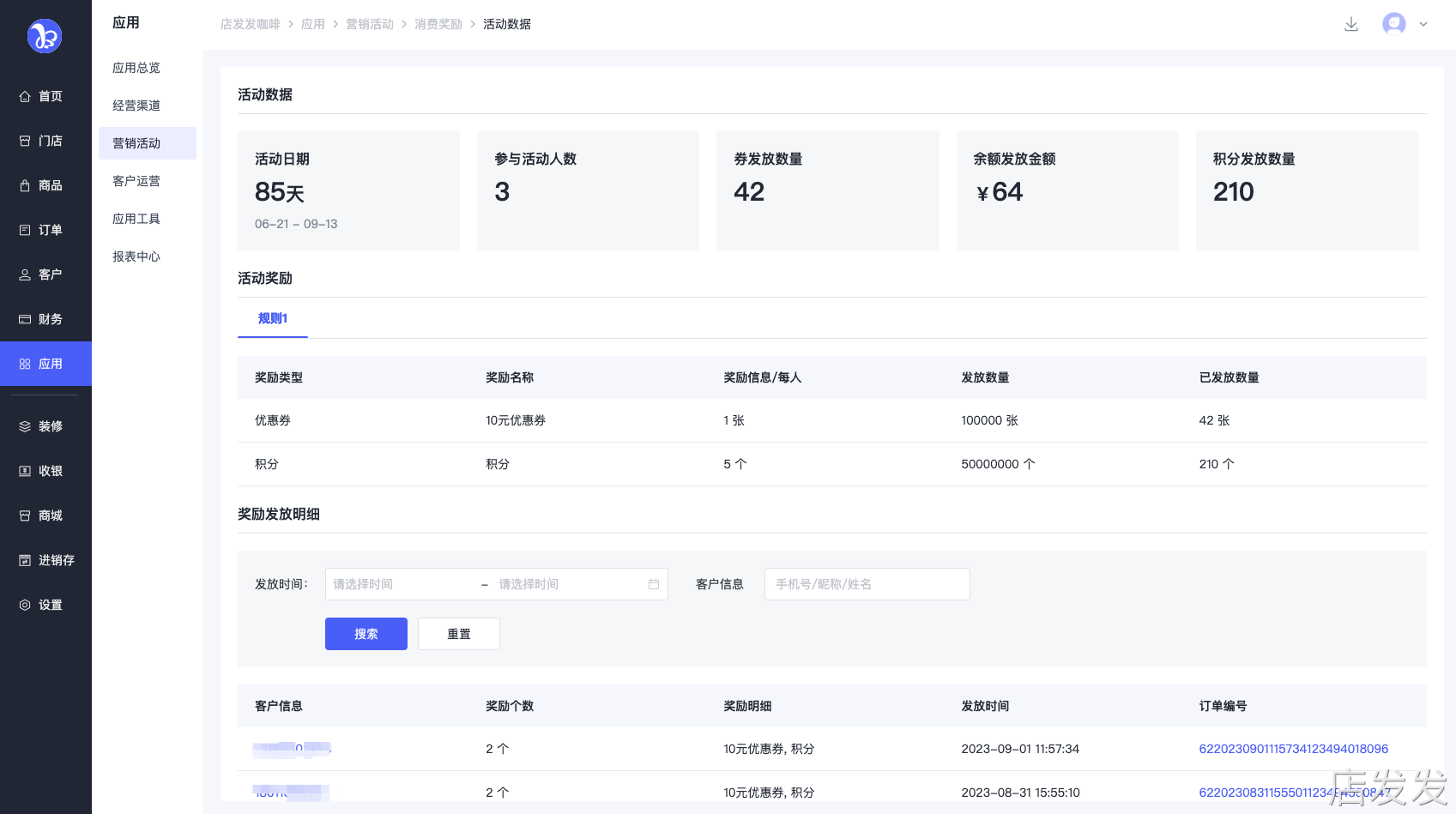
Task: Select 经营渠道 in the submenu
Action: point(148,106)
